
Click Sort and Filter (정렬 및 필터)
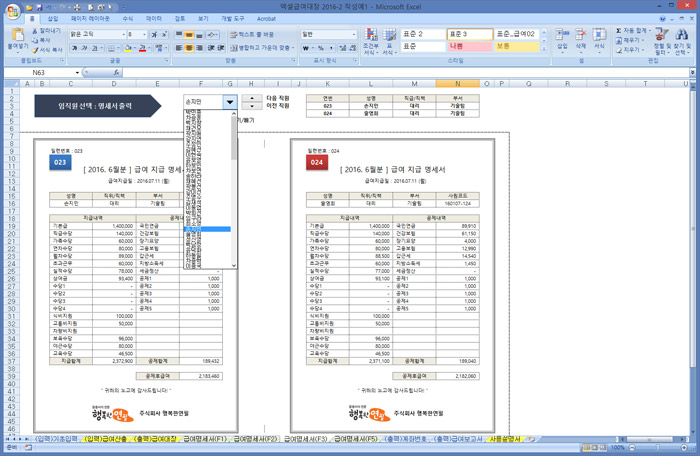tap(662, 41)
